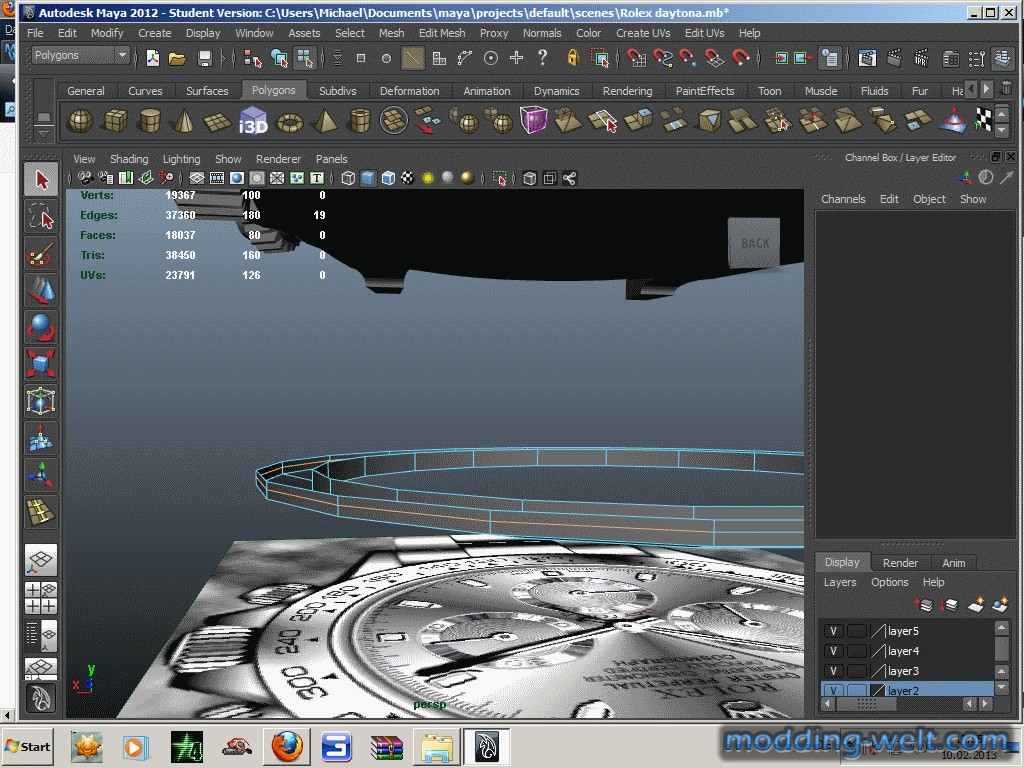Open the viewport Renderer menu
Image resolution: width=1024 pixels, height=768 pixels.
tap(278, 159)
